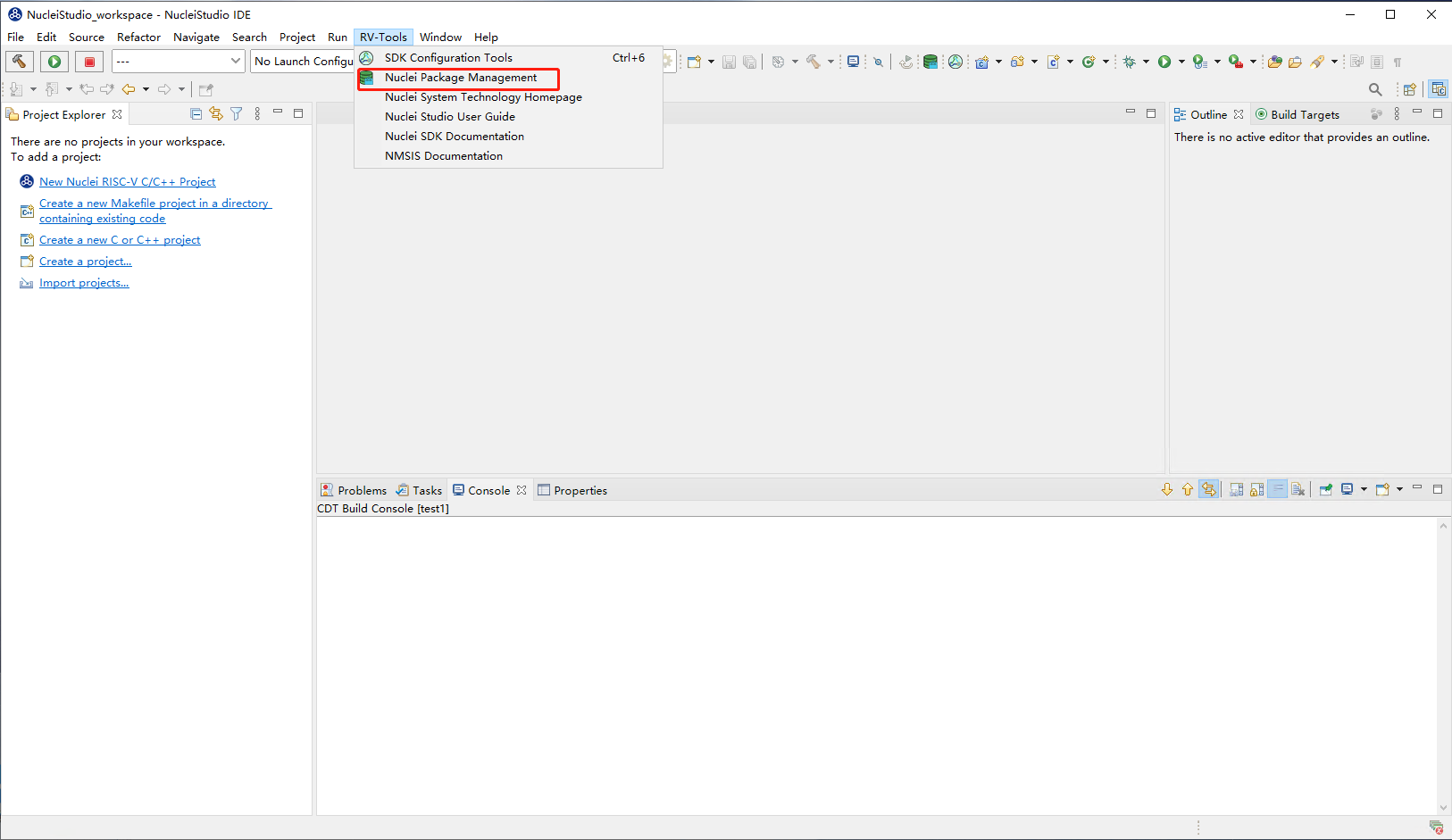The height and width of the screenshot is (840, 1452).
Task: Click the Import projects link
Action: [84, 283]
